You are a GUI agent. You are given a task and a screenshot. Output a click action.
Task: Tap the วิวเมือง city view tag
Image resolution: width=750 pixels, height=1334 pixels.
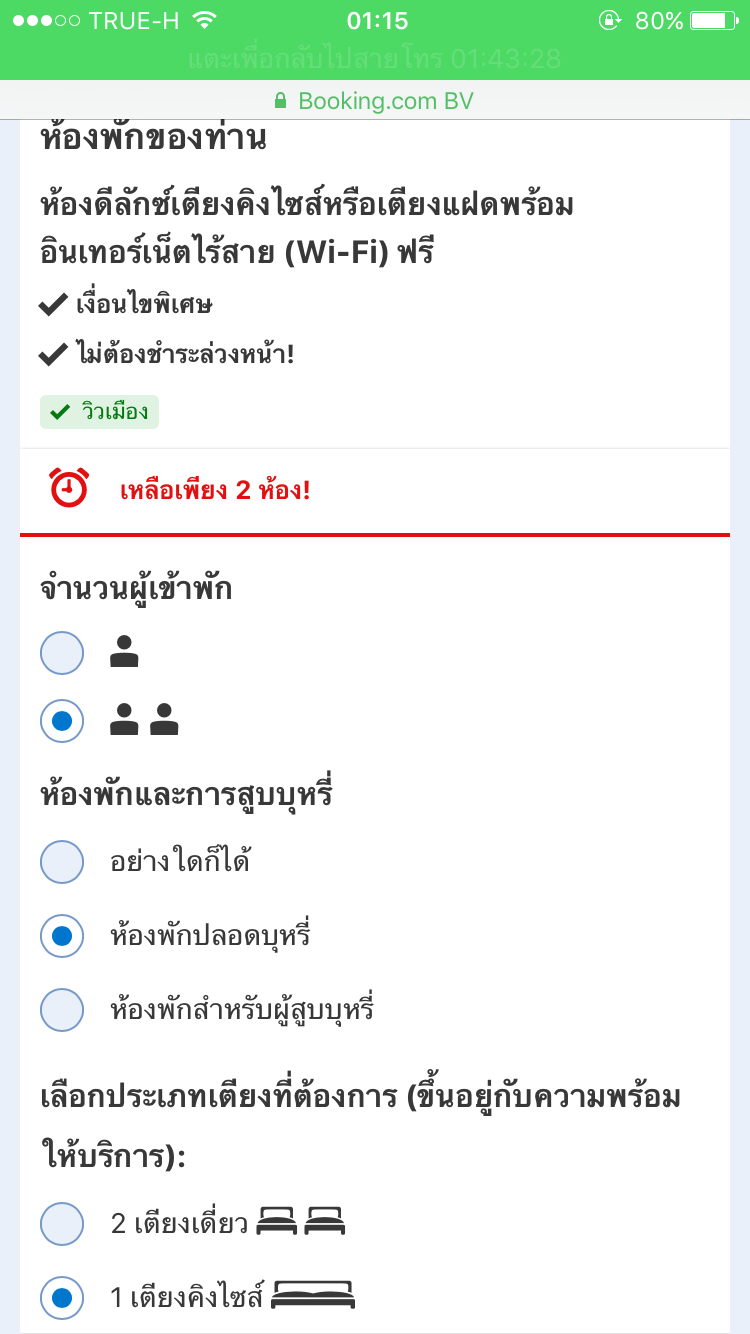99,412
